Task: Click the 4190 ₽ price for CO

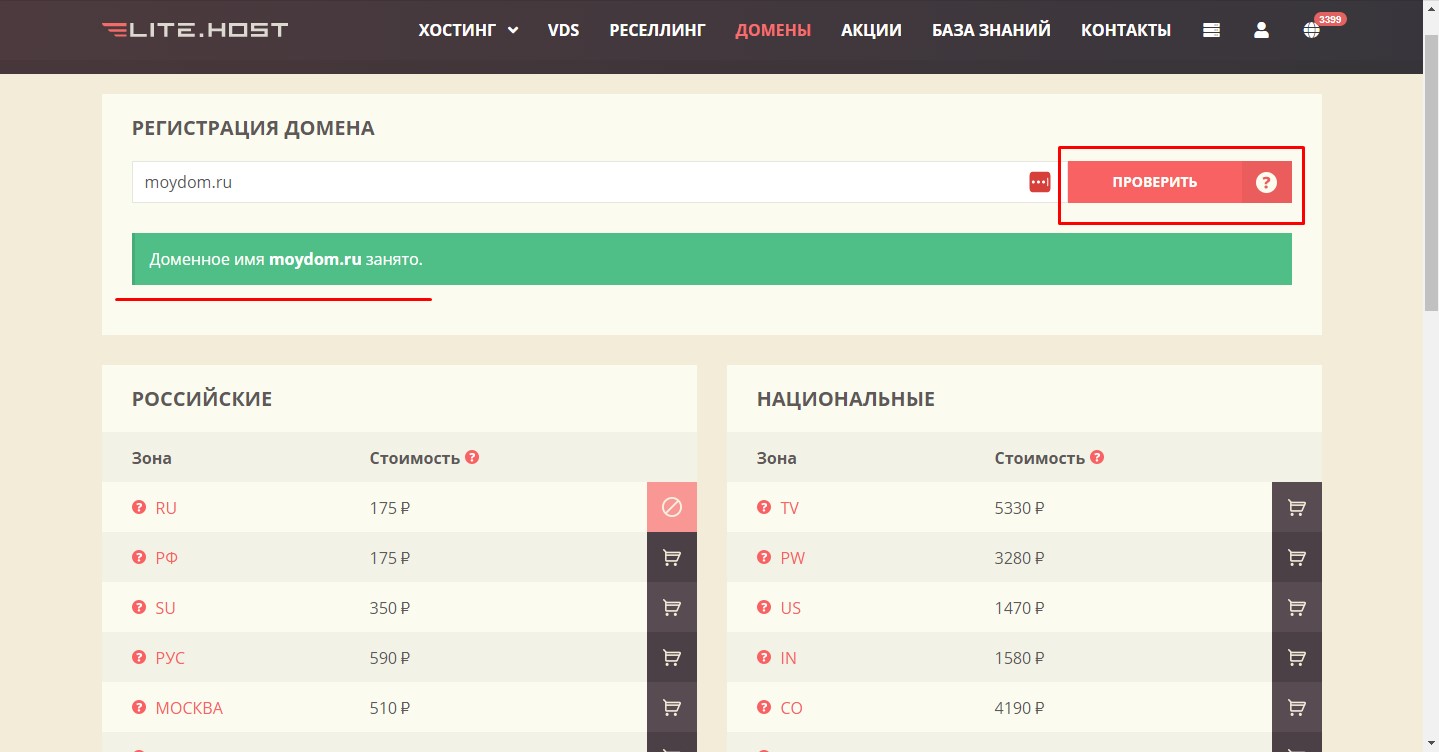Action: pyautogui.click(x=1020, y=708)
